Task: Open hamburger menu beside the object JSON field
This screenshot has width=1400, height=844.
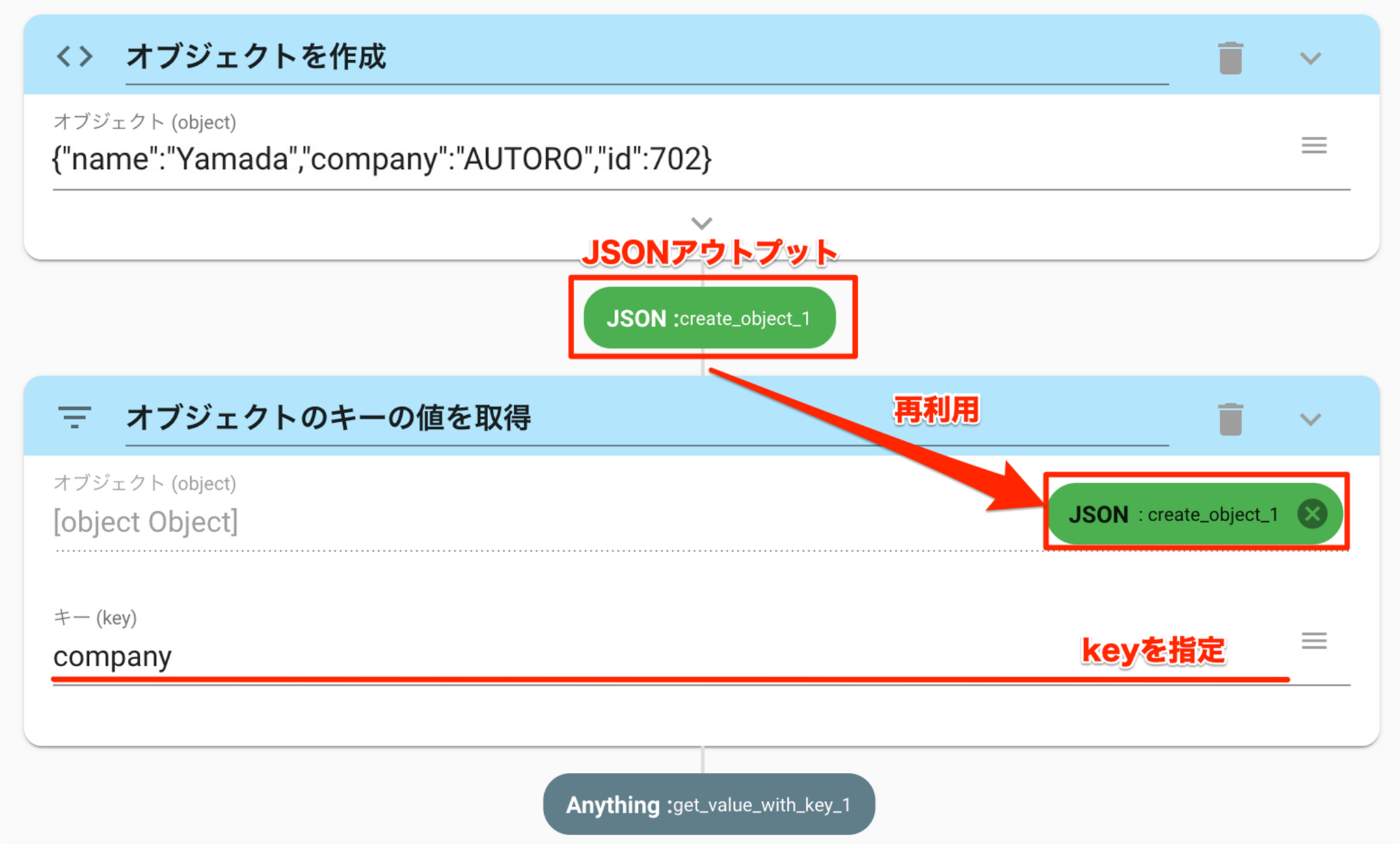Action: [x=1313, y=145]
